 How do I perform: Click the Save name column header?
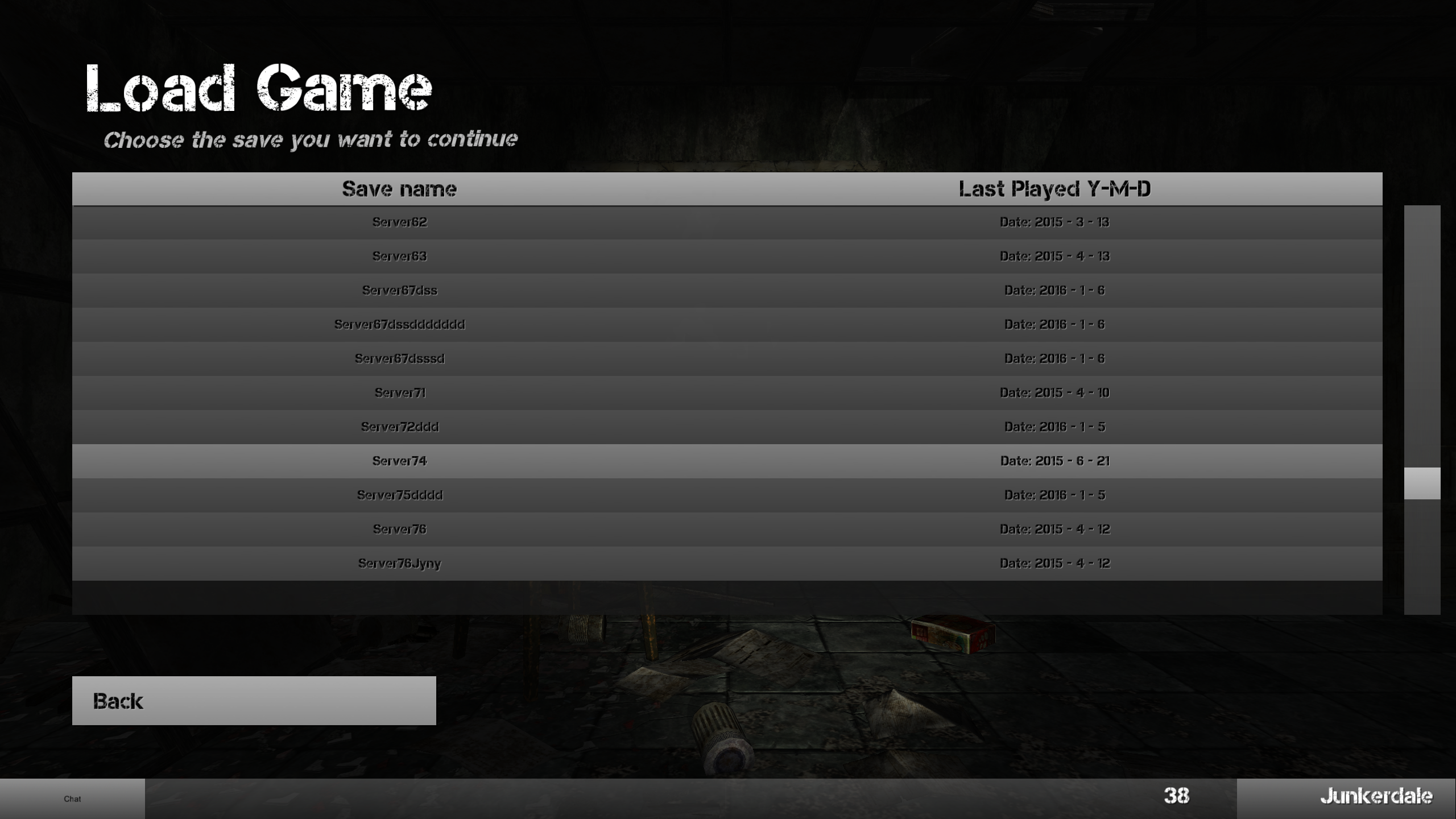(399, 189)
